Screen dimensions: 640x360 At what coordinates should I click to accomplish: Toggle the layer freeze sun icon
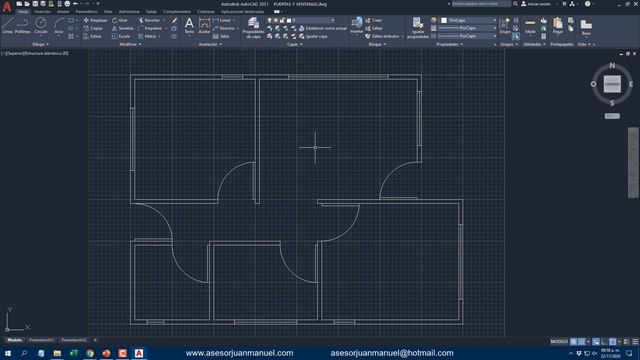tap(276, 20)
